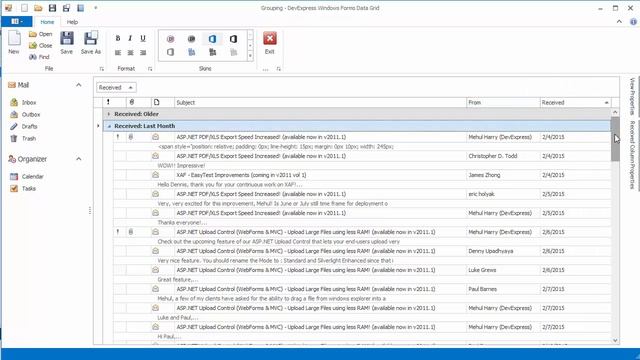Click the Find binoculars button
This screenshot has width=640, height=360.
[39, 57]
